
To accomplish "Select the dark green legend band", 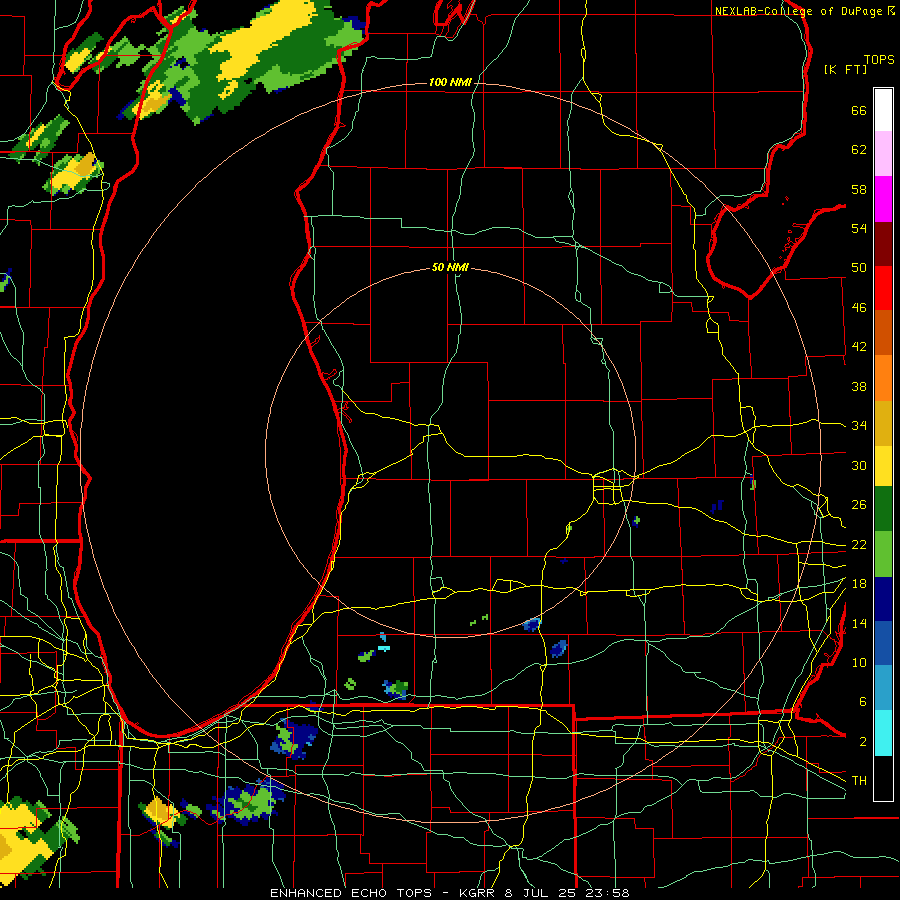I will [x=883, y=509].
